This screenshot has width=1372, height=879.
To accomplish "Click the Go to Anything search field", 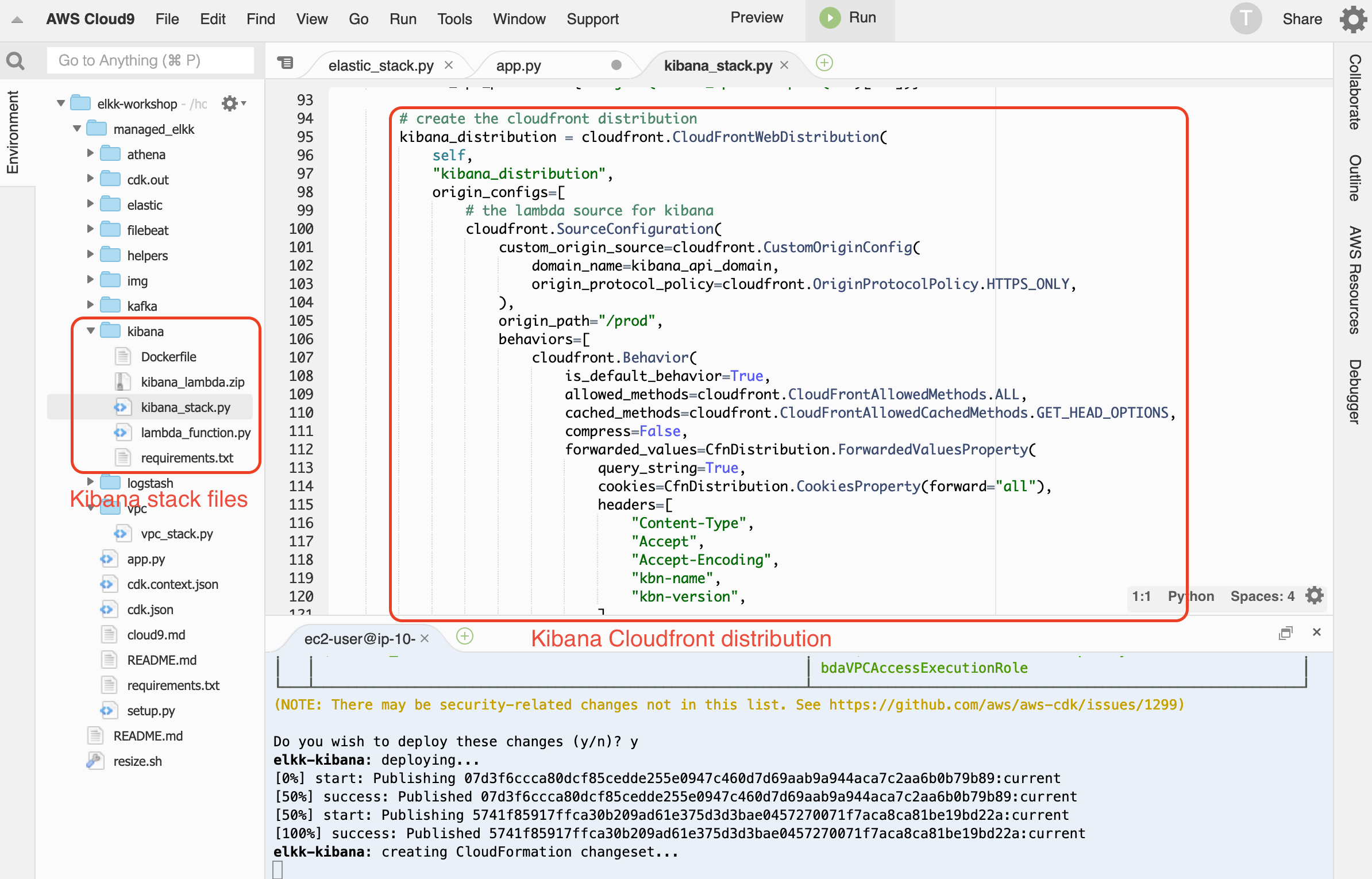I will tap(150, 60).
